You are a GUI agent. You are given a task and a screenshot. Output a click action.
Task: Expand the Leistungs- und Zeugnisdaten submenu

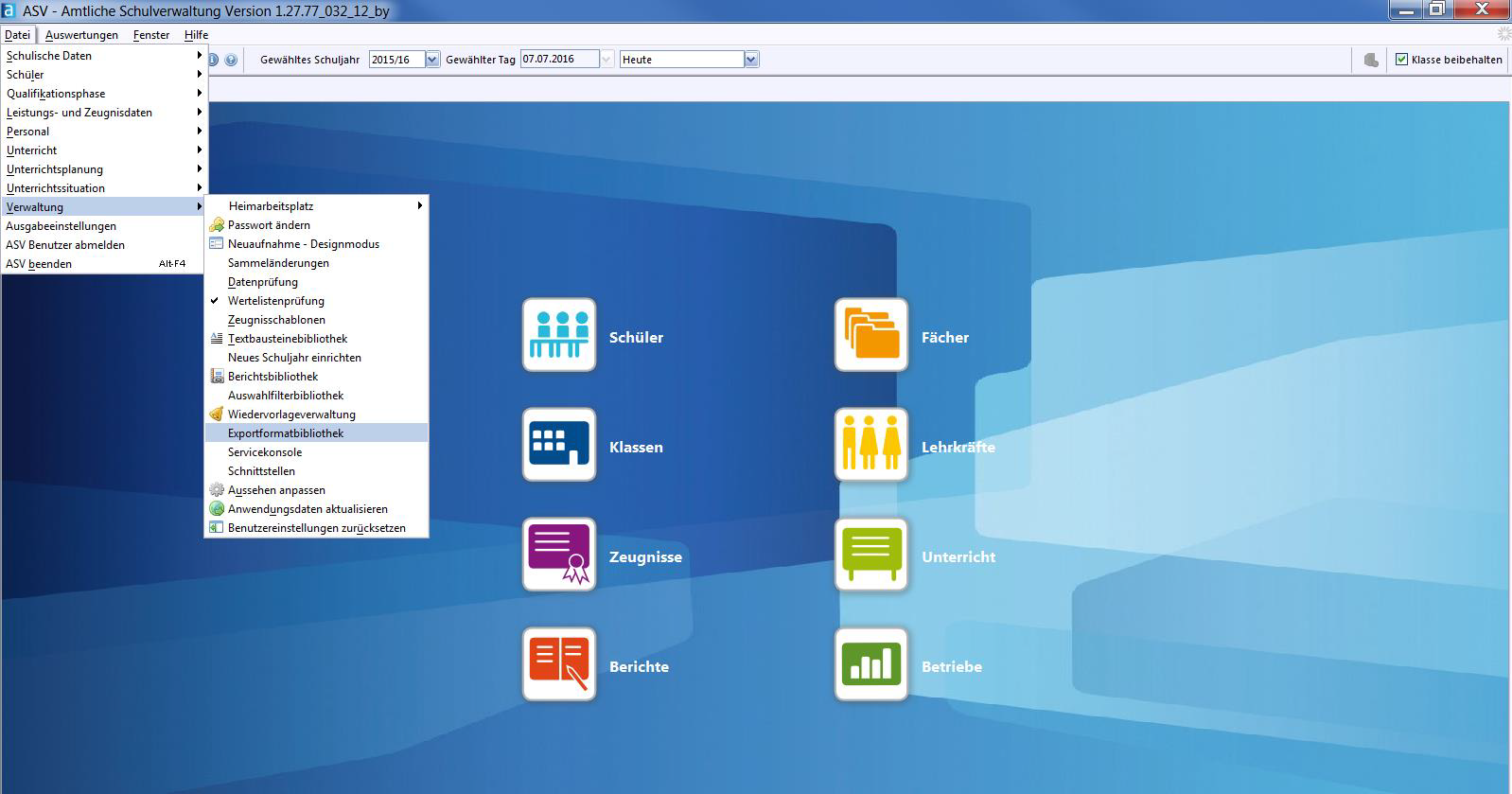click(x=102, y=113)
